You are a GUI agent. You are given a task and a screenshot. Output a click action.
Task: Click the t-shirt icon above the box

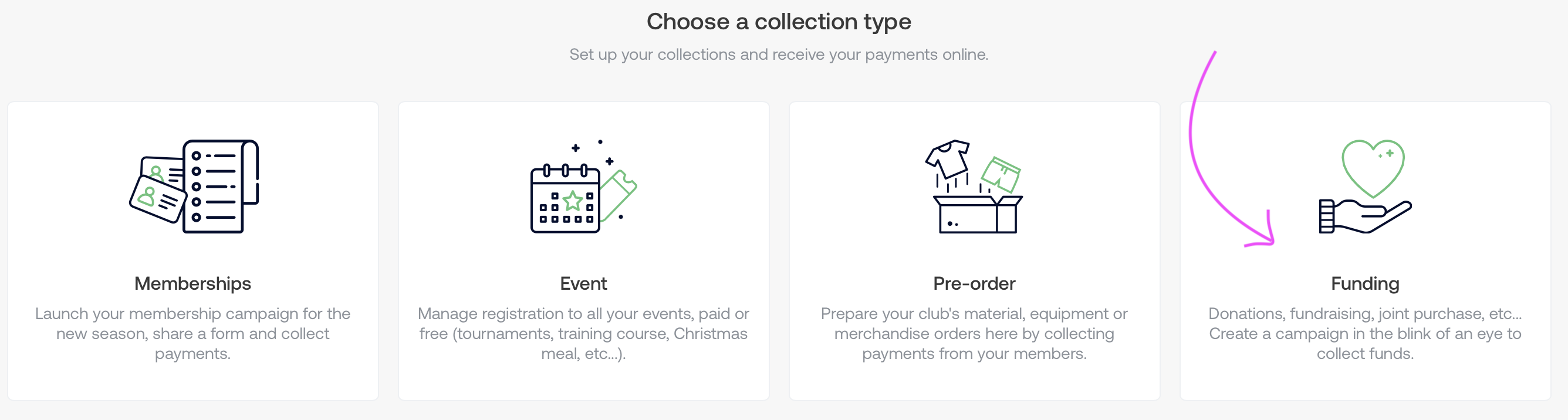(x=948, y=158)
